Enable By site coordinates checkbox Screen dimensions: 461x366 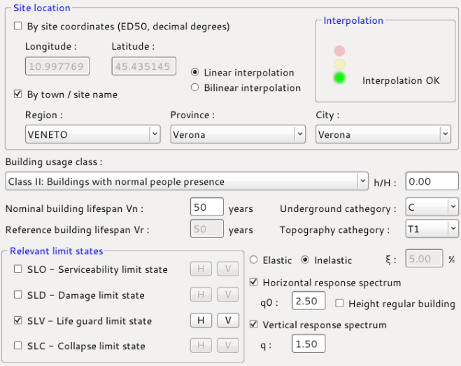click(x=18, y=26)
